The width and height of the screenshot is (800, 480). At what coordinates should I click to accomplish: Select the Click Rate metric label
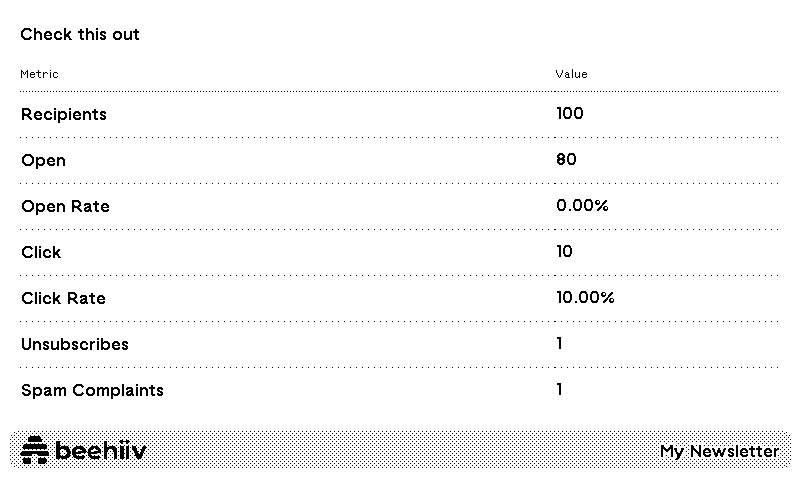pyautogui.click(x=63, y=299)
